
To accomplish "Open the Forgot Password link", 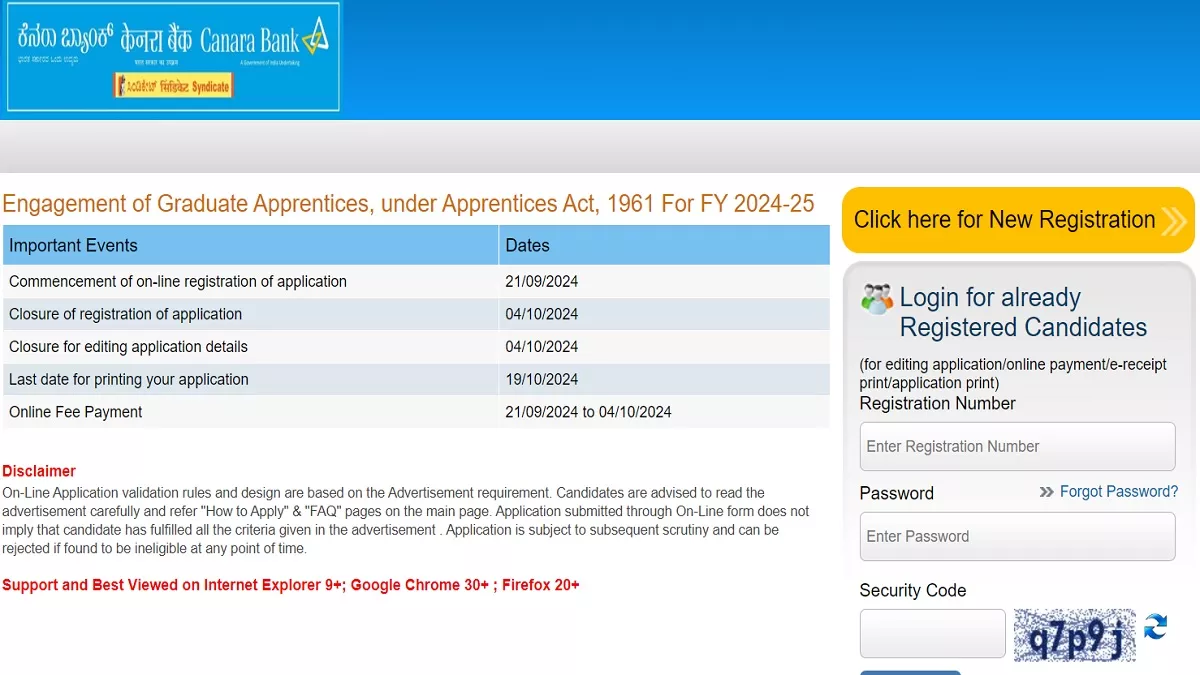I will coord(1118,492).
